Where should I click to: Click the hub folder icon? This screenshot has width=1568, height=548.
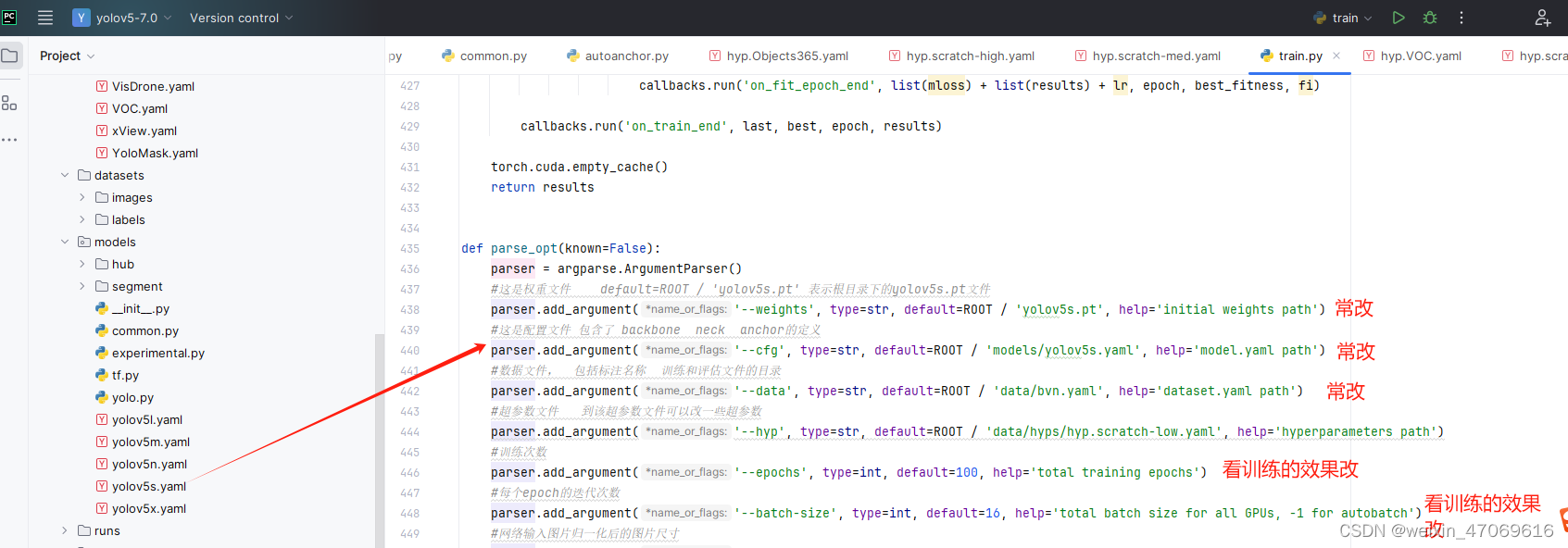pyautogui.click(x=102, y=264)
